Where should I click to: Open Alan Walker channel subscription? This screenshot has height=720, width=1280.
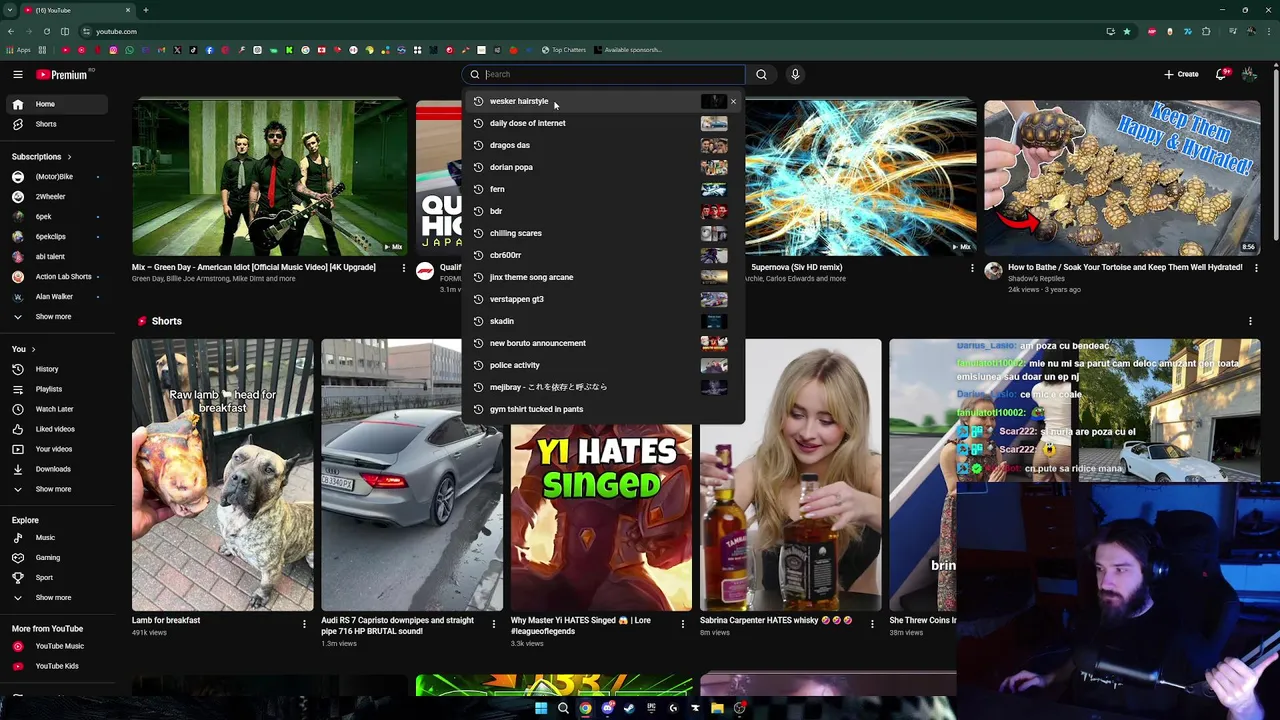tap(58, 297)
